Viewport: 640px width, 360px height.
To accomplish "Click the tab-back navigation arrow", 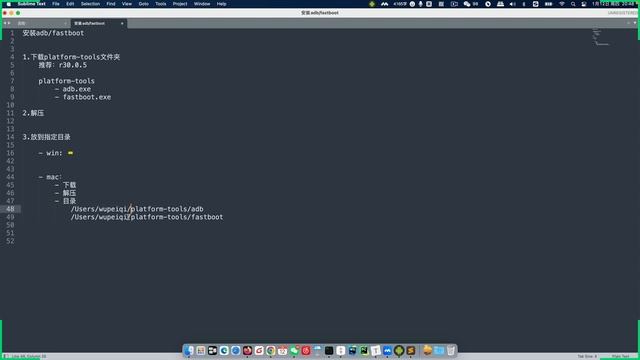I will click(x=4, y=23).
